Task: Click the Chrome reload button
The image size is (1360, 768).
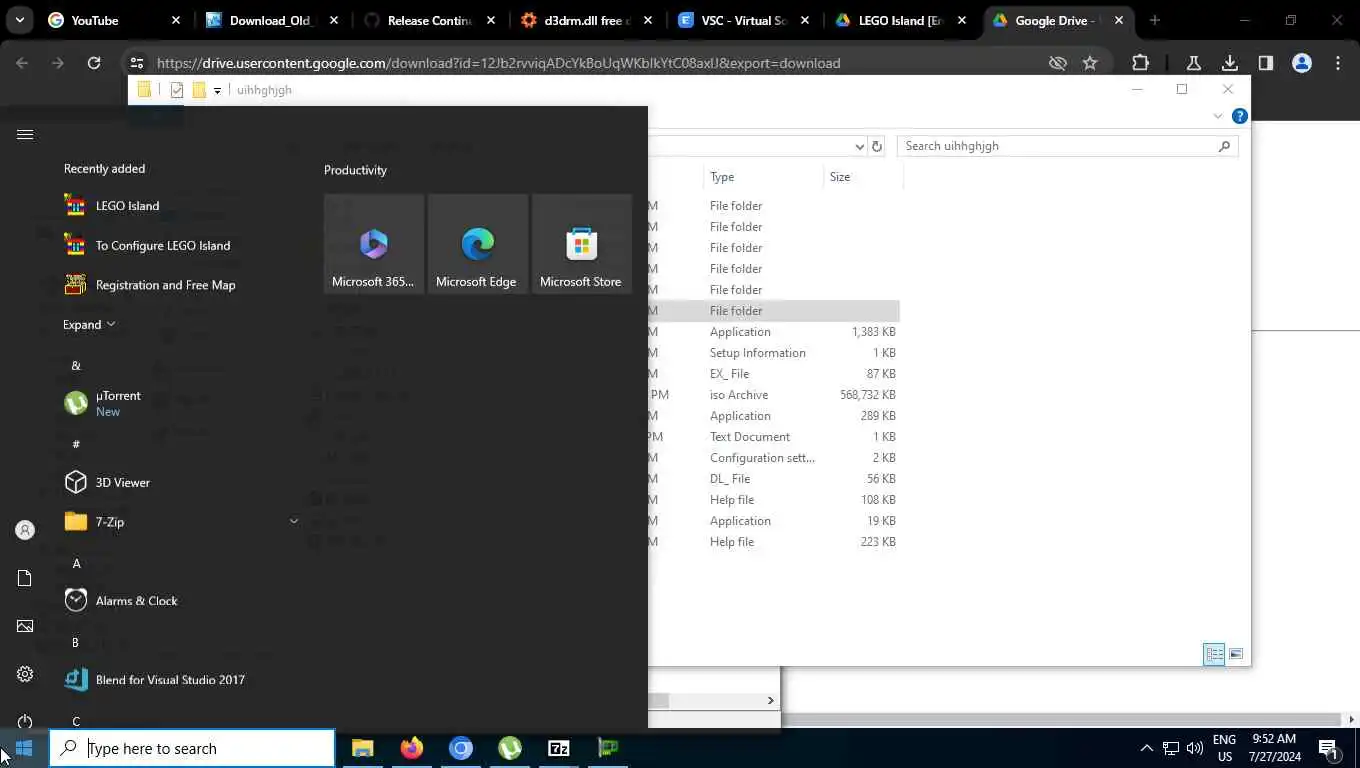Action: click(x=94, y=63)
